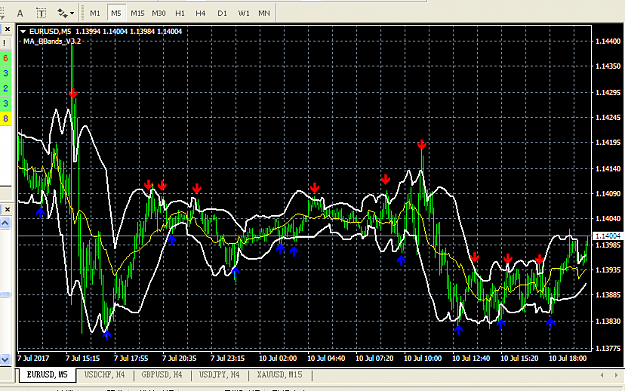Viewport: 625px width, 391px height.
Task: Select the text label 'T' tool
Action: tap(41, 13)
